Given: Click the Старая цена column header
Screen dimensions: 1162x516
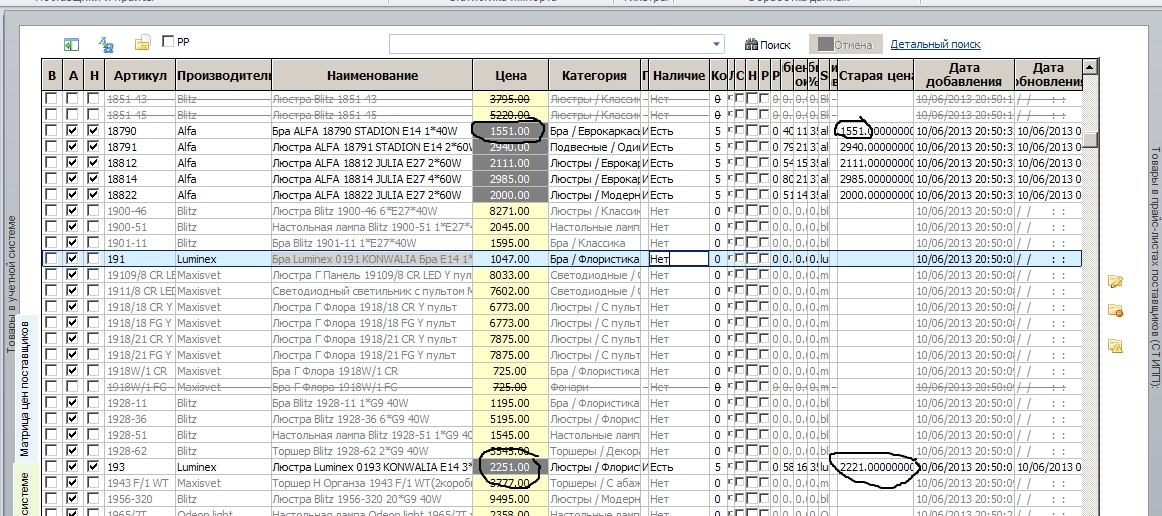Looking at the screenshot, I should click(x=875, y=75).
